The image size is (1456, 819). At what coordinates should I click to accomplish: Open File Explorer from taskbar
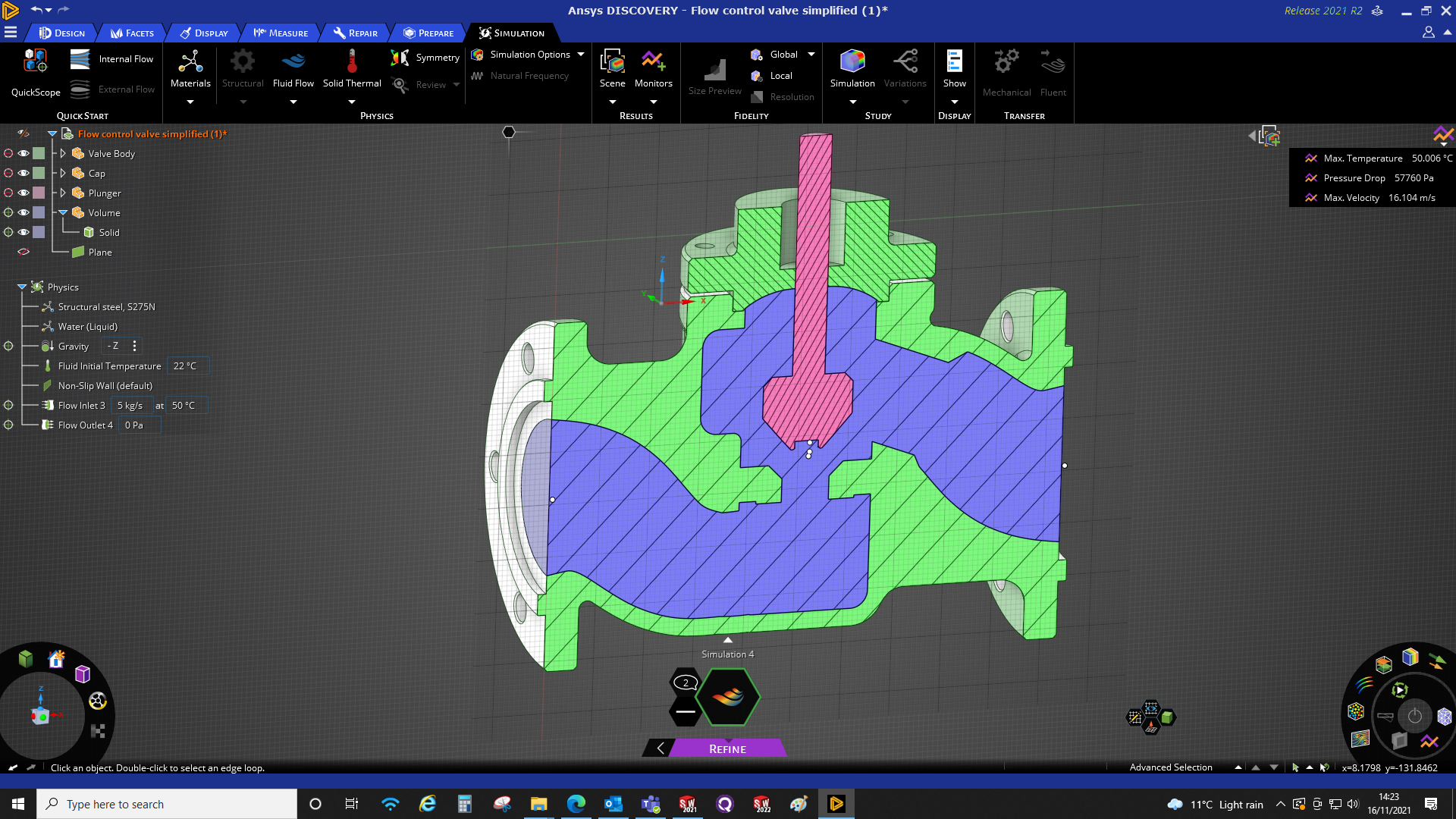pyautogui.click(x=539, y=804)
